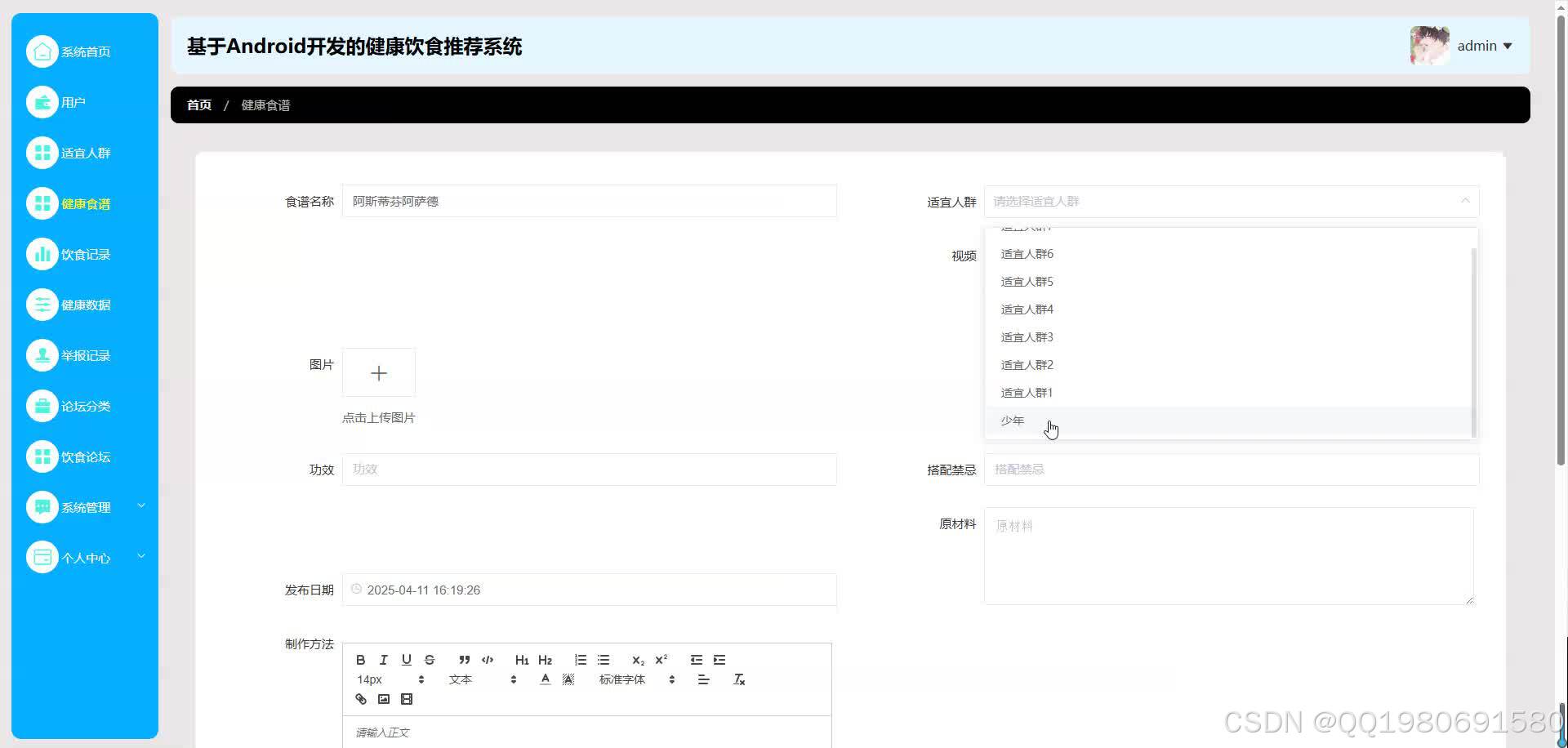Click 点击上传图片 to upload a picture
Image resolution: width=1568 pixels, height=748 pixels.
pos(378,417)
